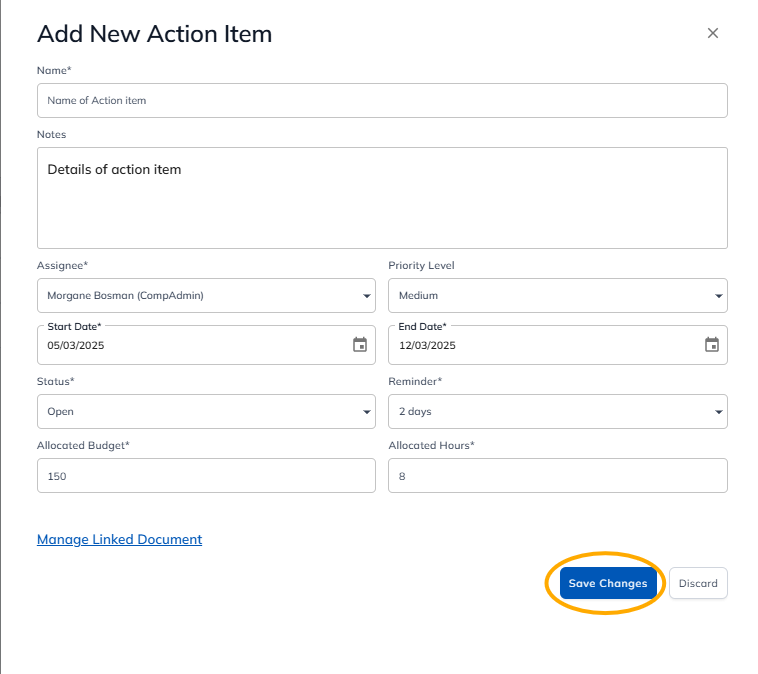Click the Allocated Budget field showing 150
The height and width of the screenshot is (674, 758).
click(x=206, y=477)
